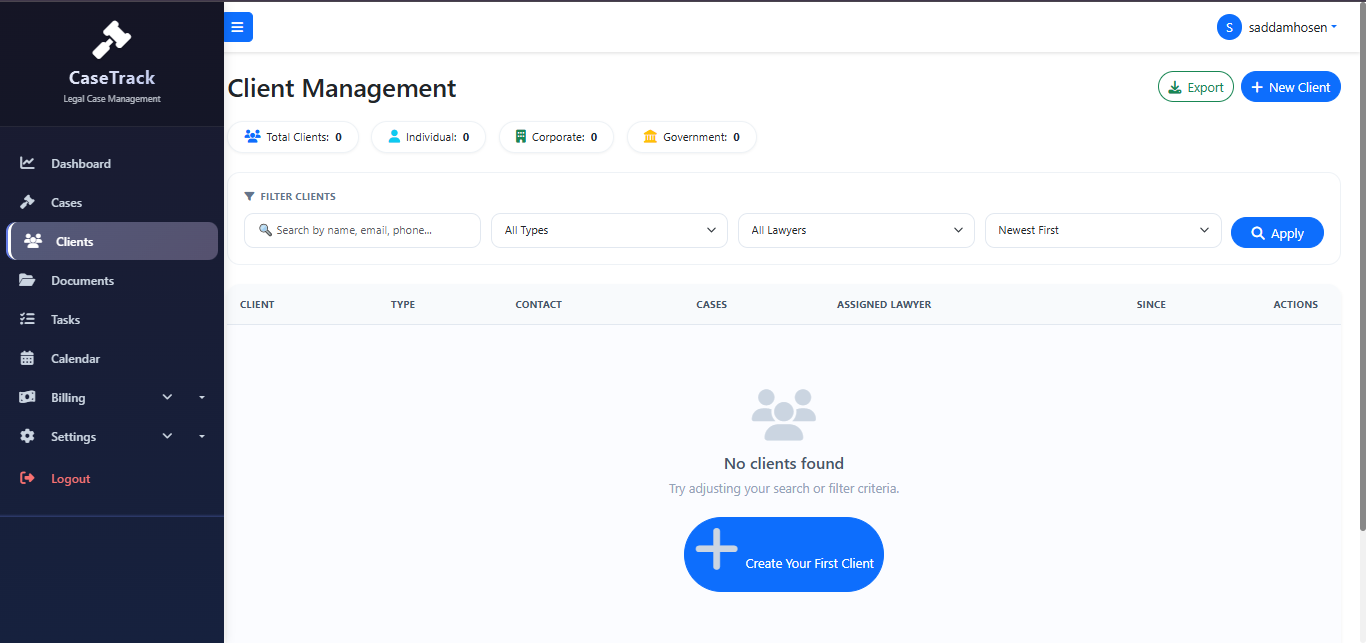Click the Documents folder icon in sidebar
Screen dimensions: 1366x643
click(28, 281)
